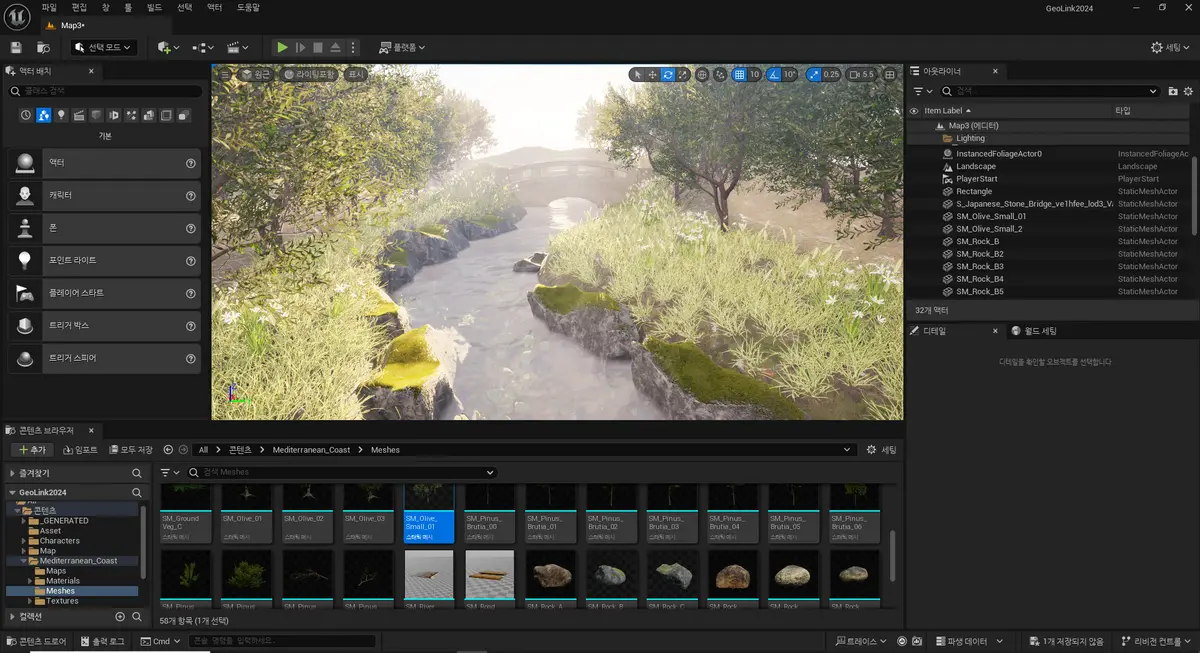
Task: Toggle rotation angle snapping in viewport
Action: coord(774,74)
